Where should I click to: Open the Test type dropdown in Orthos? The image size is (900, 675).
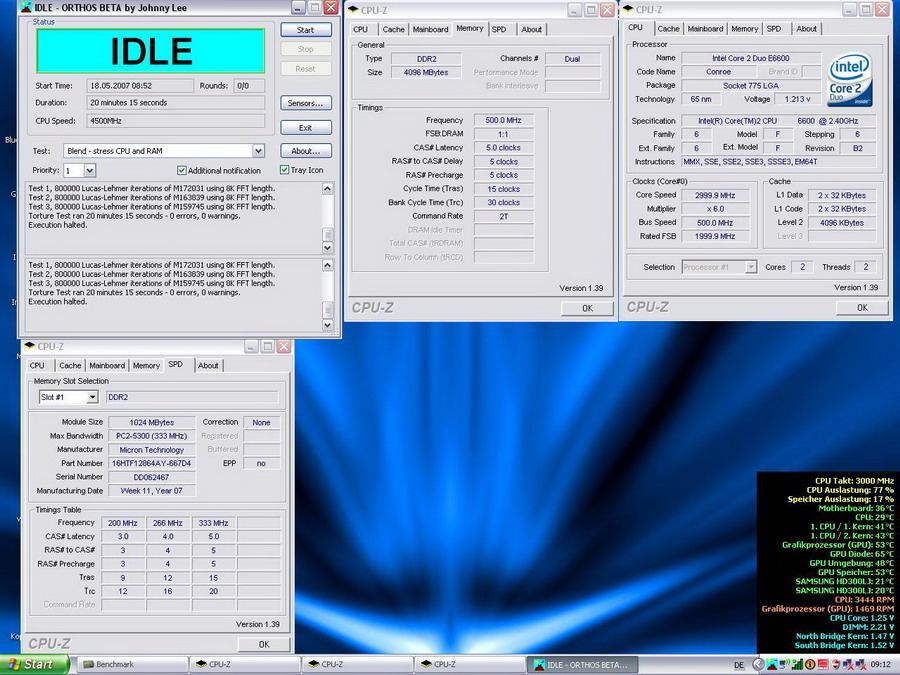(258, 151)
